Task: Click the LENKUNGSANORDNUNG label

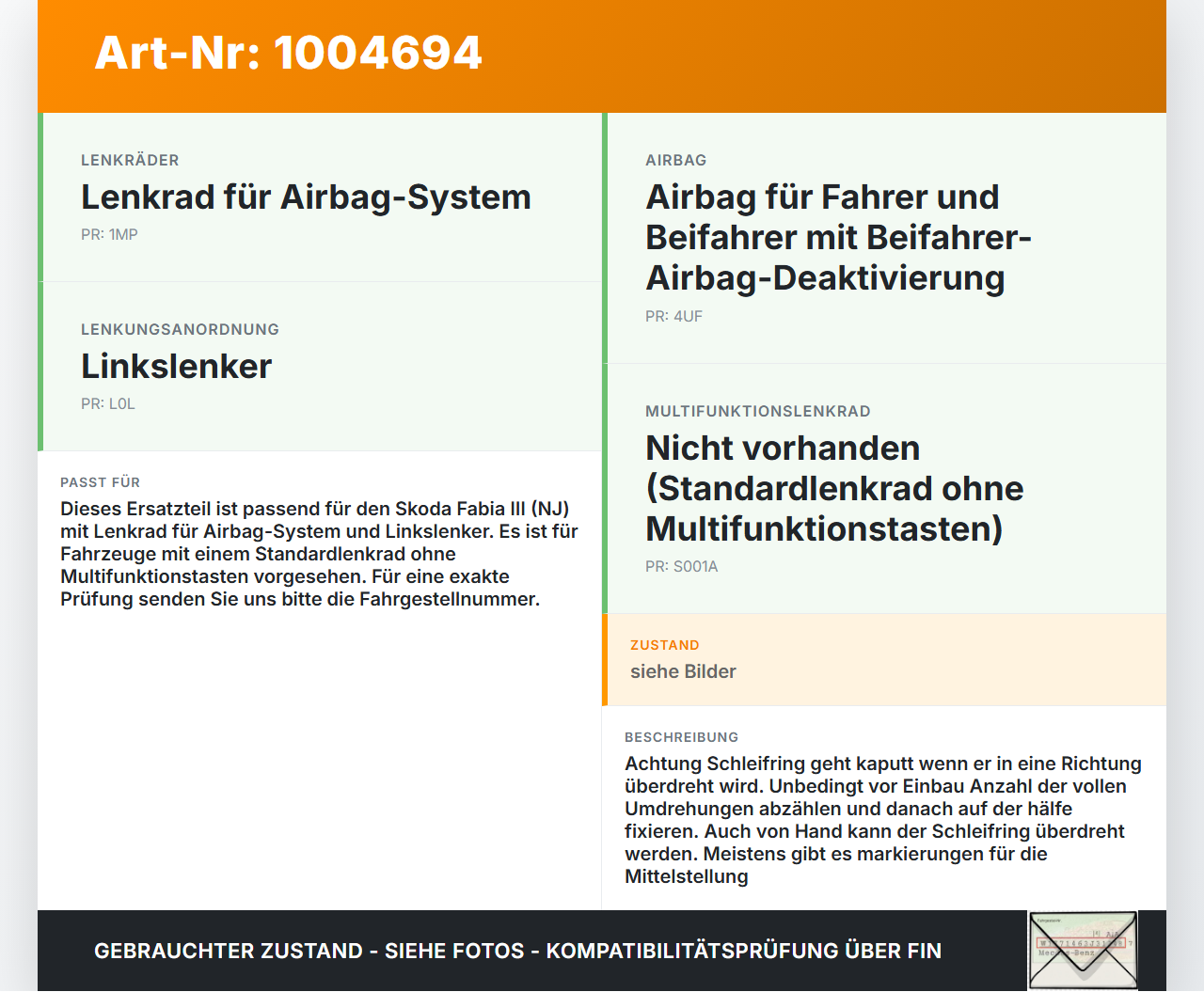Action: click(x=180, y=329)
